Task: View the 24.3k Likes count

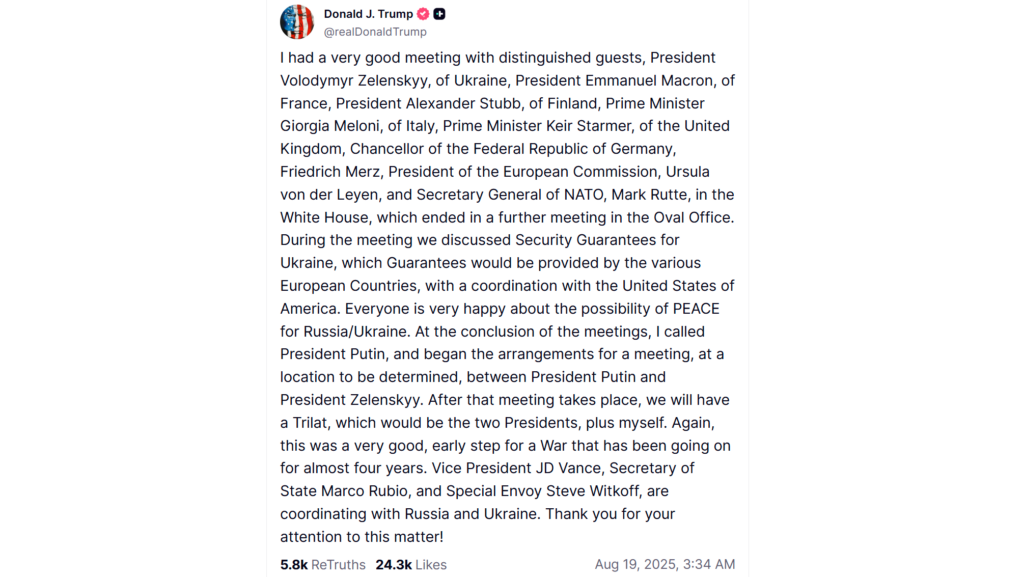Action: [x=411, y=565]
